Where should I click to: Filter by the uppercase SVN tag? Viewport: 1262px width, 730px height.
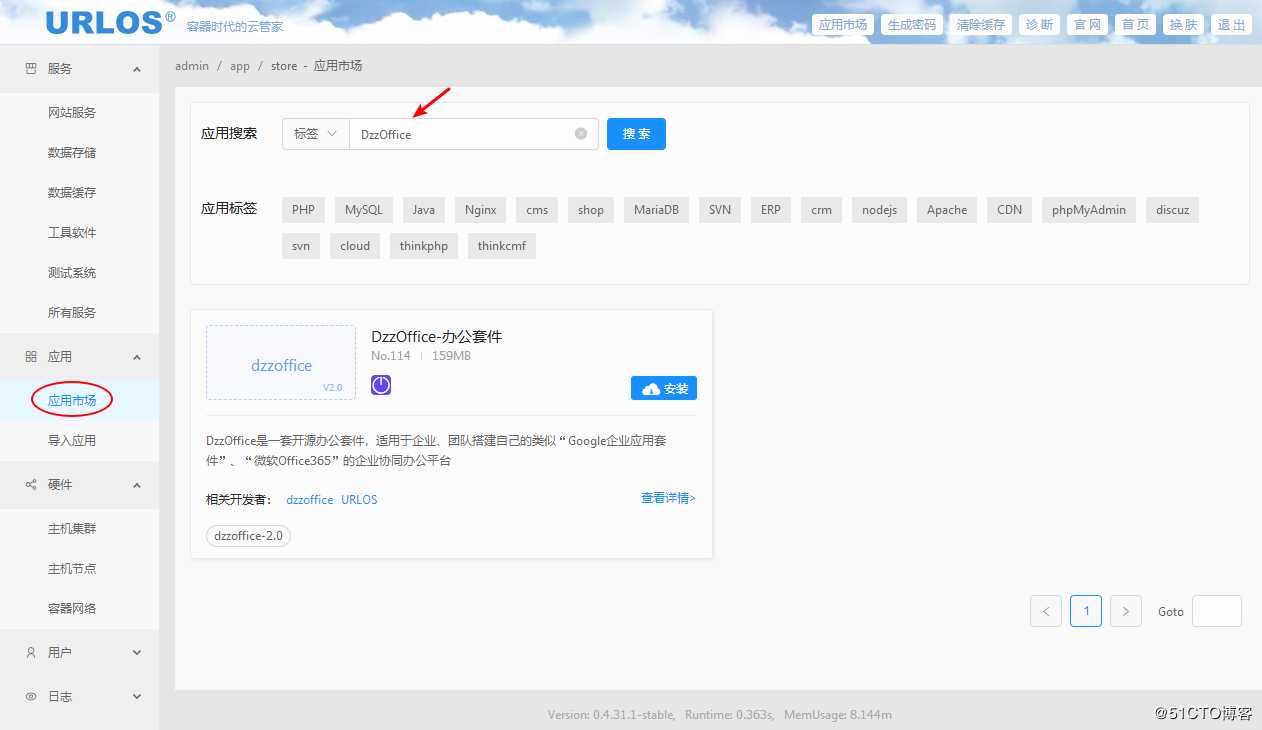pos(720,210)
